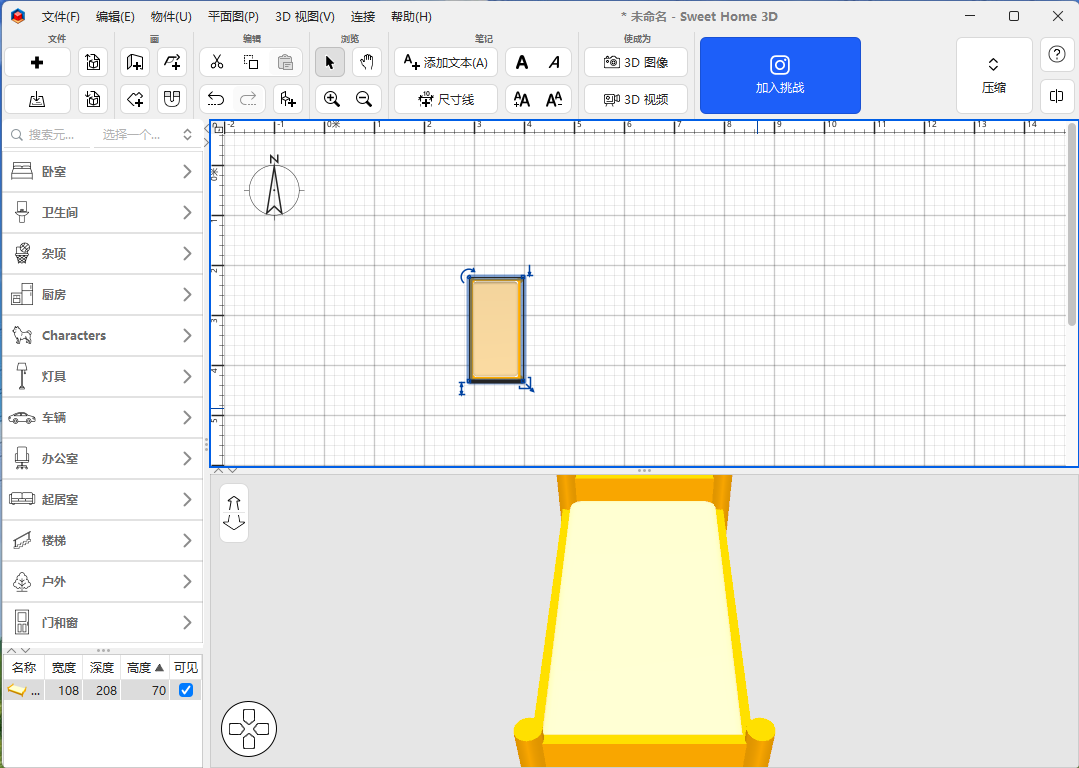Expand the 厨房 furniture category

(102, 295)
